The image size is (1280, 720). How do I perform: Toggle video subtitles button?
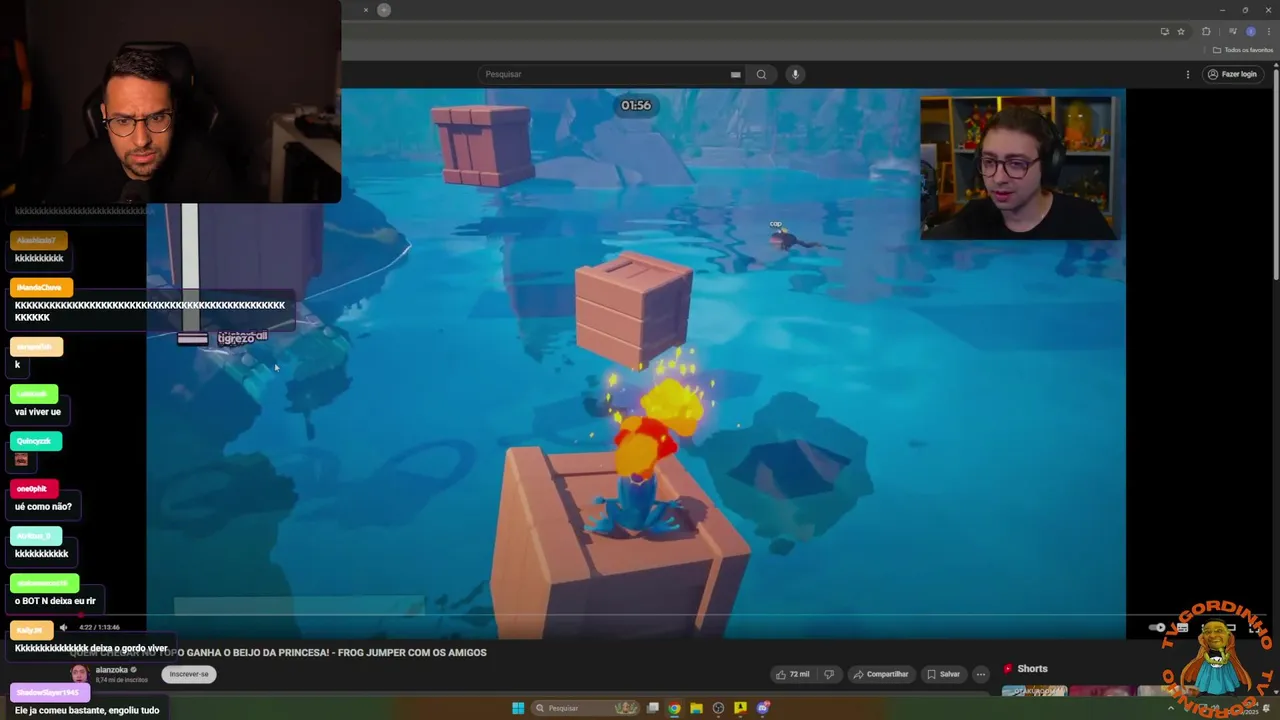1182,627
